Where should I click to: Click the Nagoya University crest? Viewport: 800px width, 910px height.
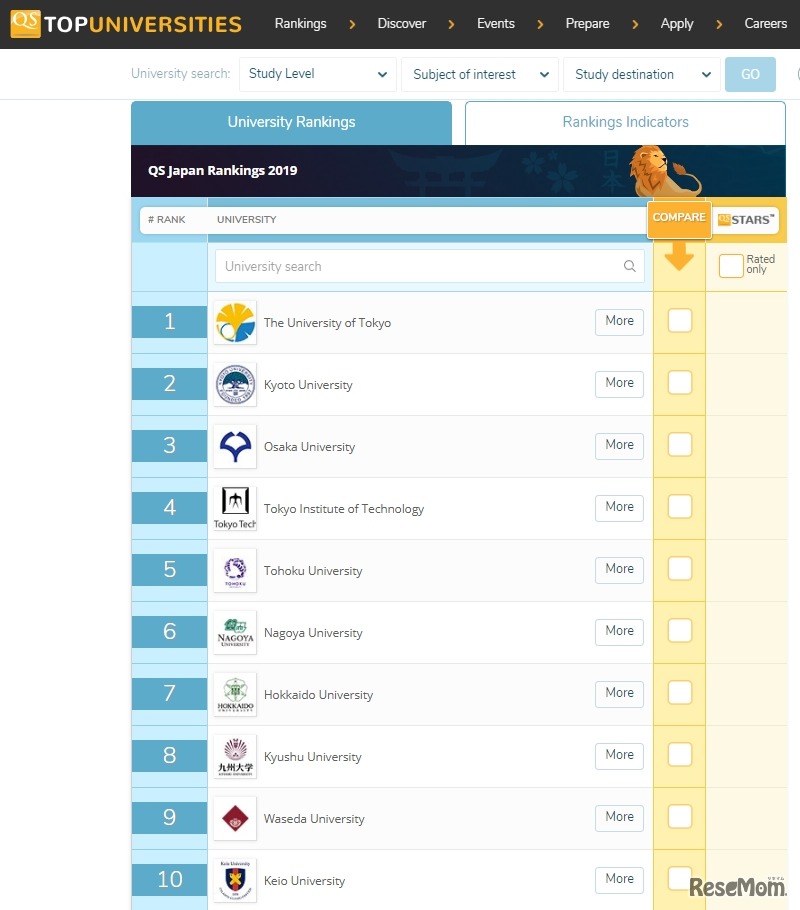tap(234, 631)
